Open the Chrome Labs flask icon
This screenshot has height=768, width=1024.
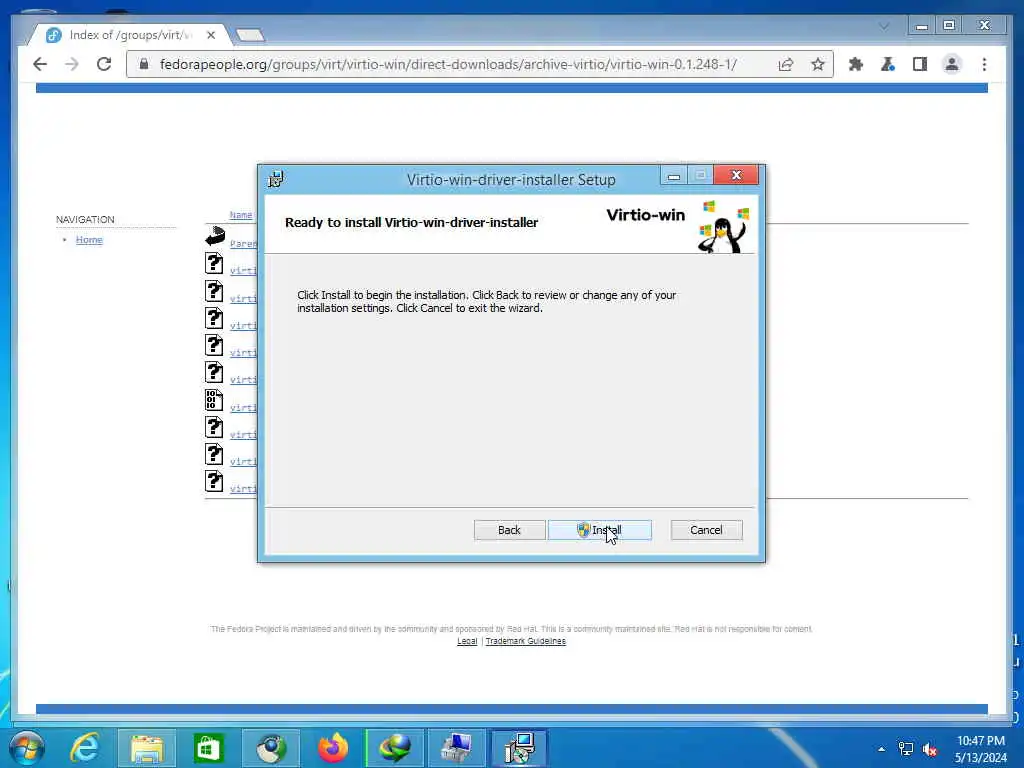click(x=888, y=64)
